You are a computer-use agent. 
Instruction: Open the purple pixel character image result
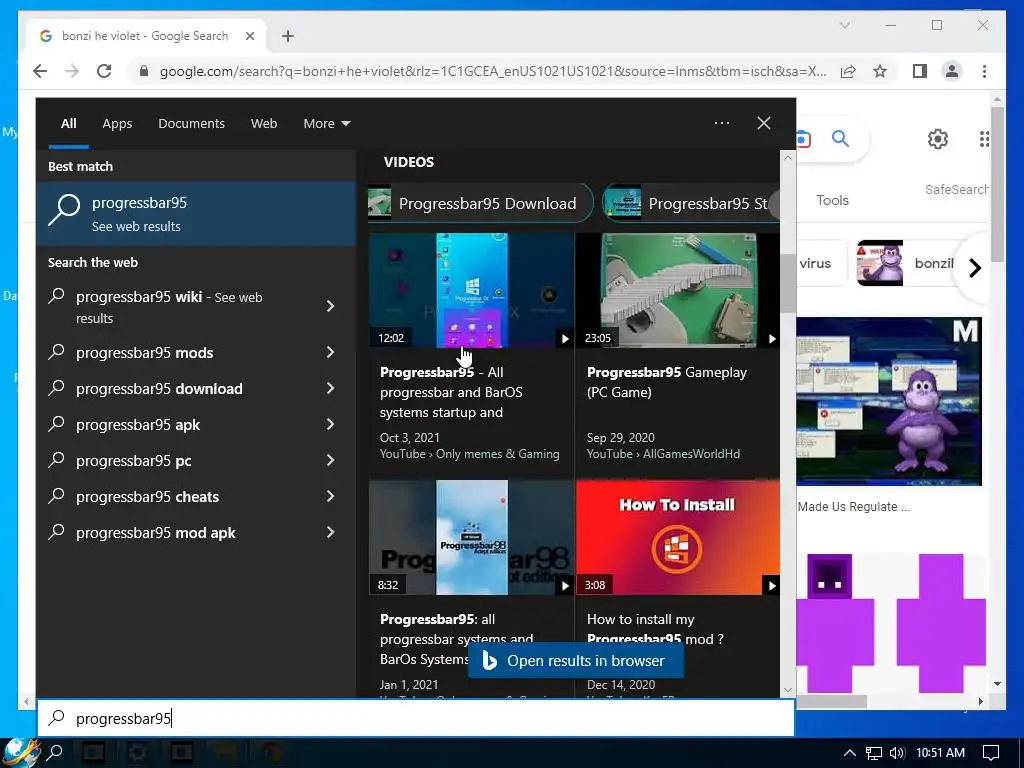click(891, 624)
